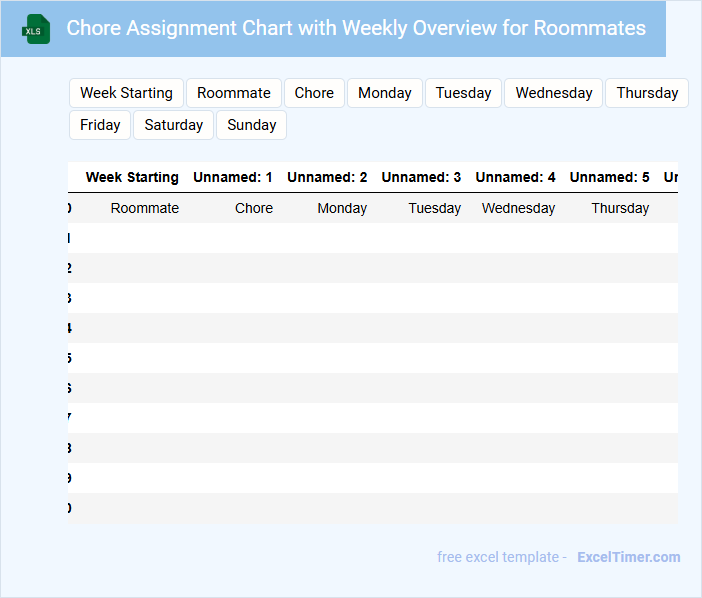
Task: Select the Unnamed: 2 column header
Action: click(x=327, y=177)
